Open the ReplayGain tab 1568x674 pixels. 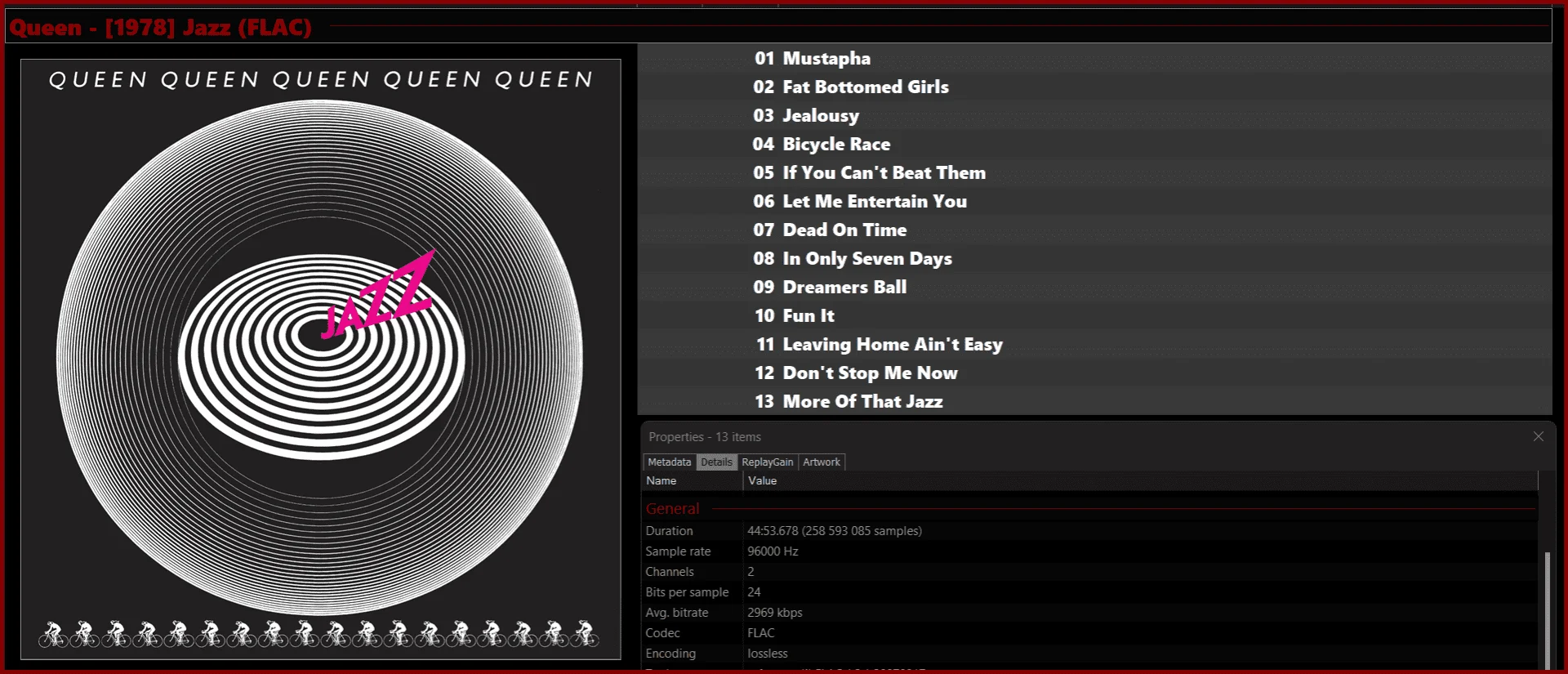tap(768, 462)
